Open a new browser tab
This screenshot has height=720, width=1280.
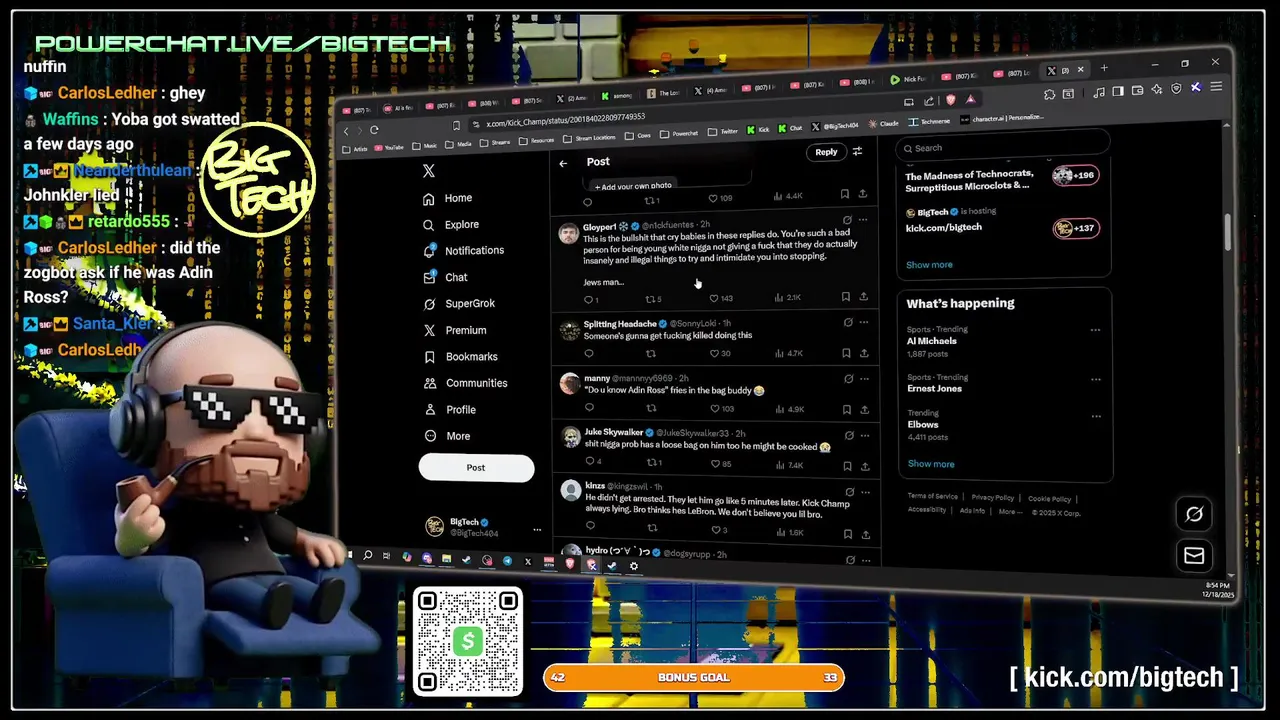coord(1104,69)
